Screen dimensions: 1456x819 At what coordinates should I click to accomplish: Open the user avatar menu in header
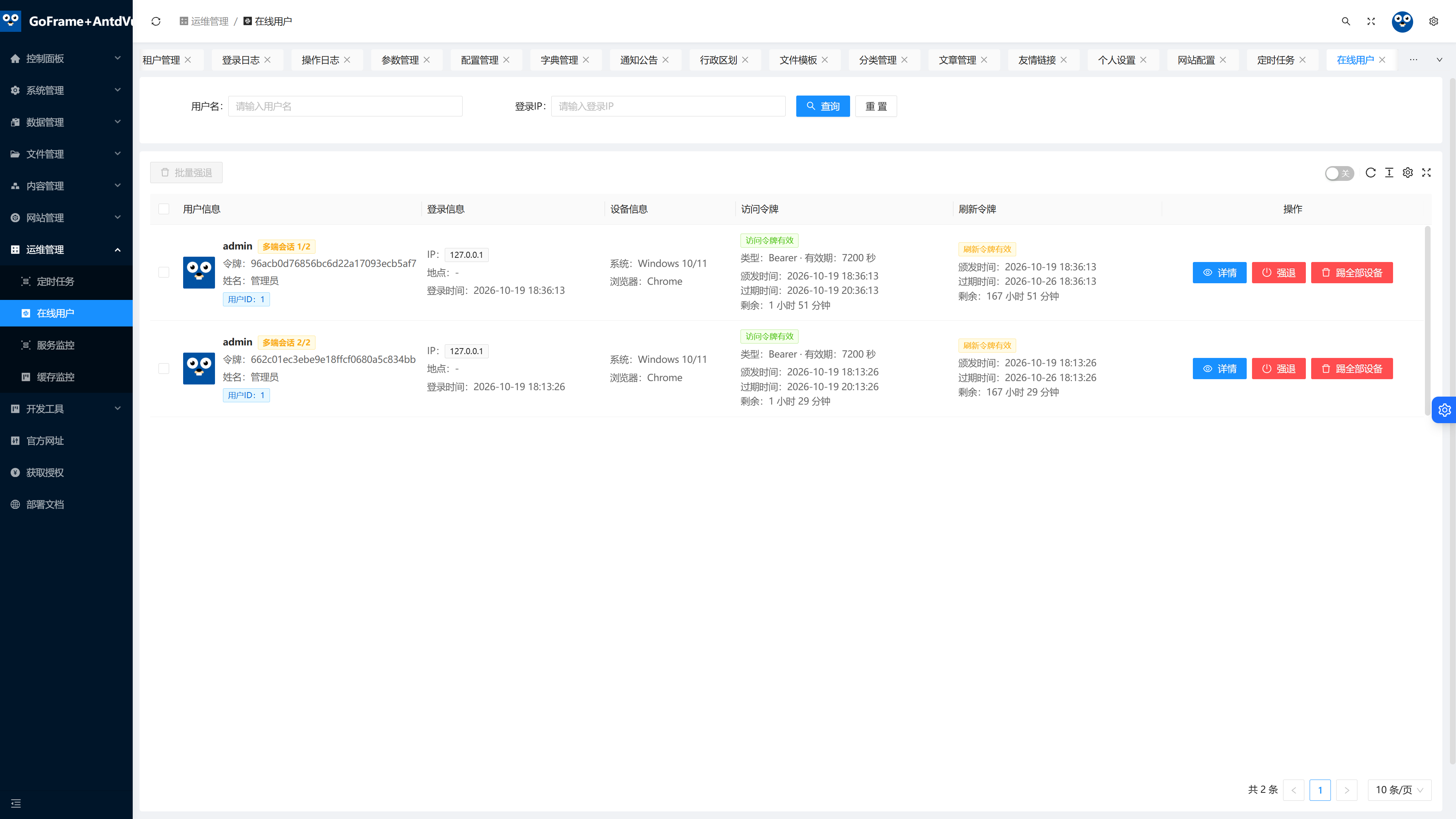pos(1402,22)
